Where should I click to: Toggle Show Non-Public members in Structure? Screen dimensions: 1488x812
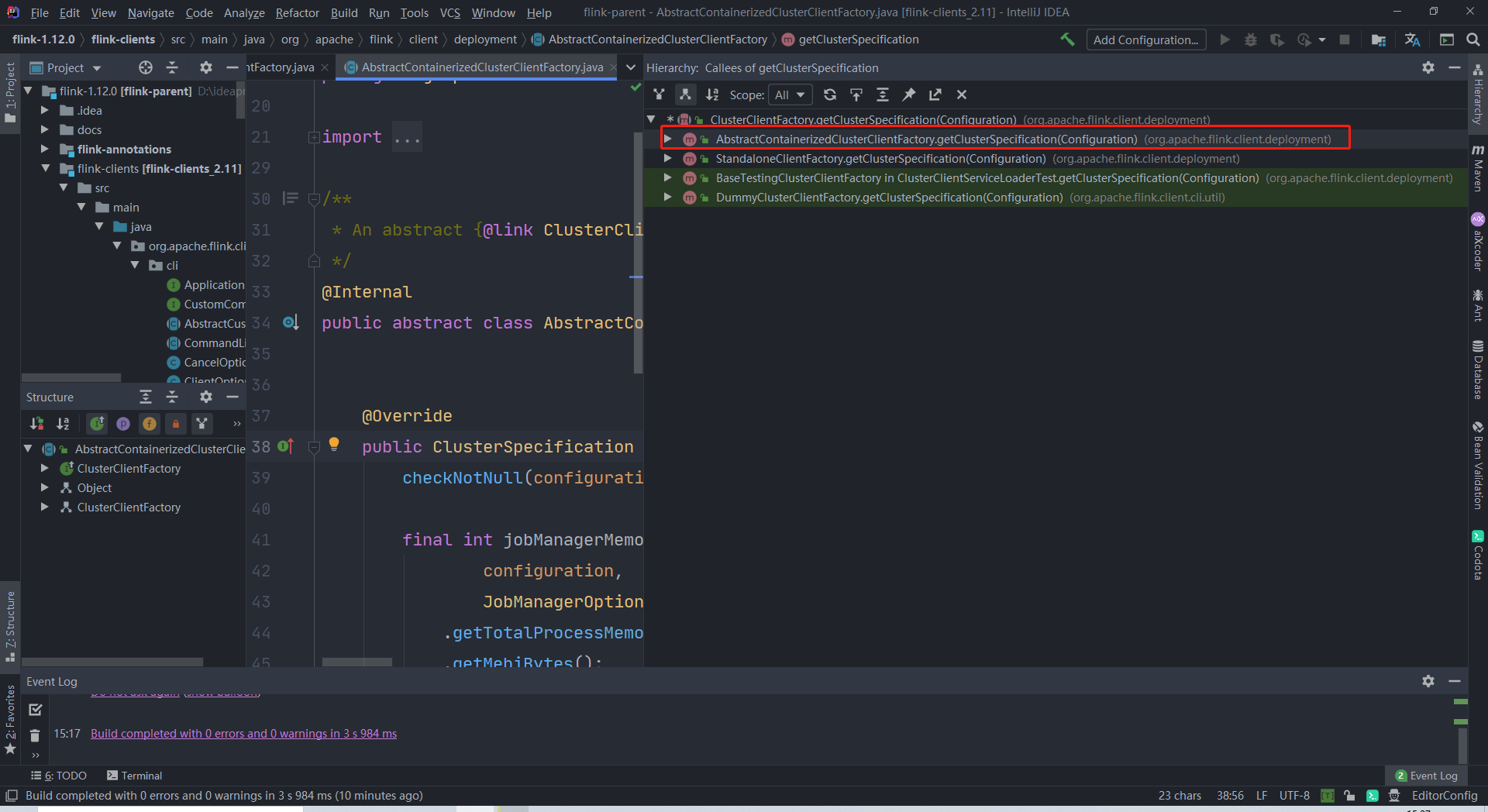click(x=176, y=424)
